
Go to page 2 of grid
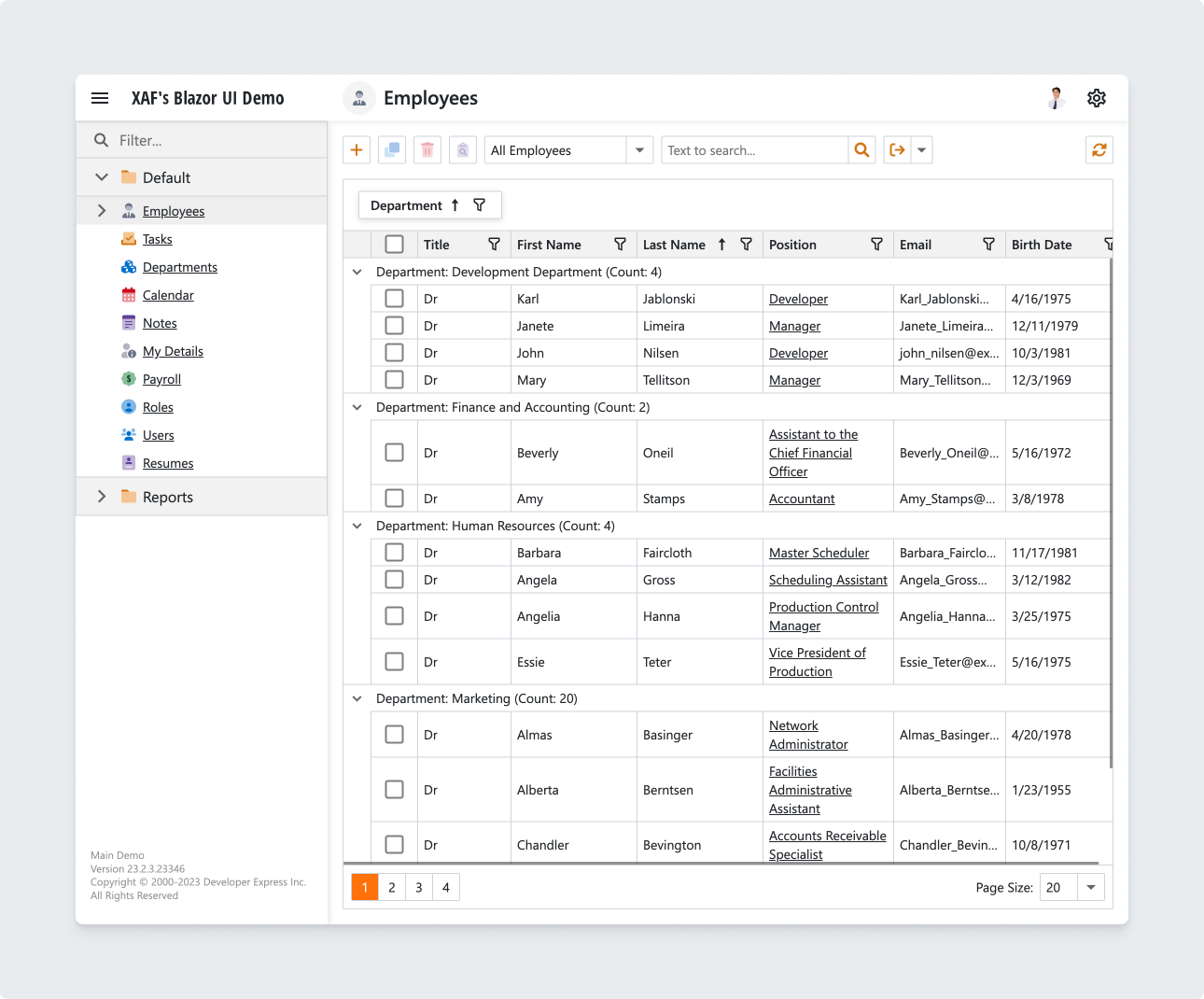pos(392,887)
